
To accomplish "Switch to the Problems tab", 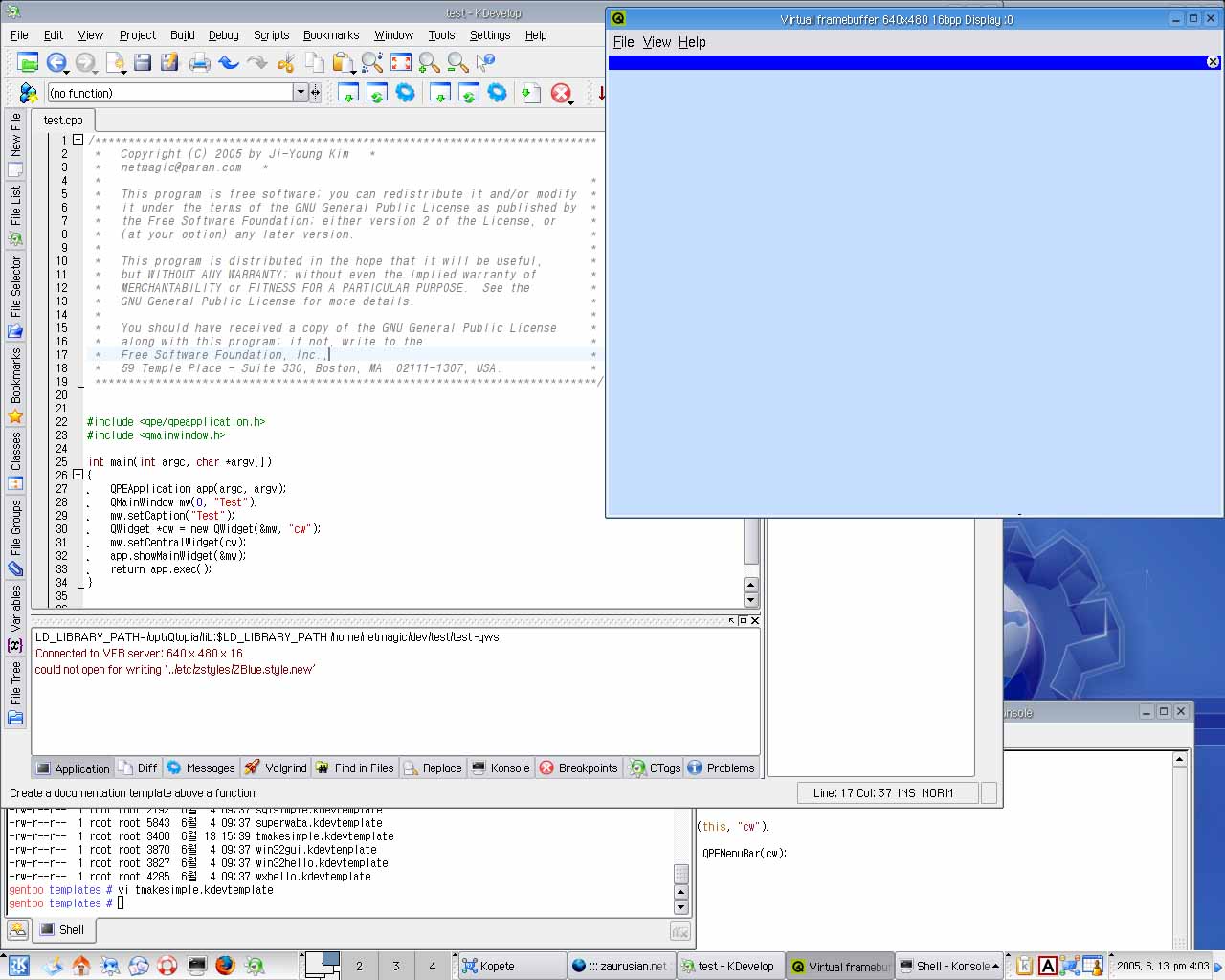I will click(721, 768).
